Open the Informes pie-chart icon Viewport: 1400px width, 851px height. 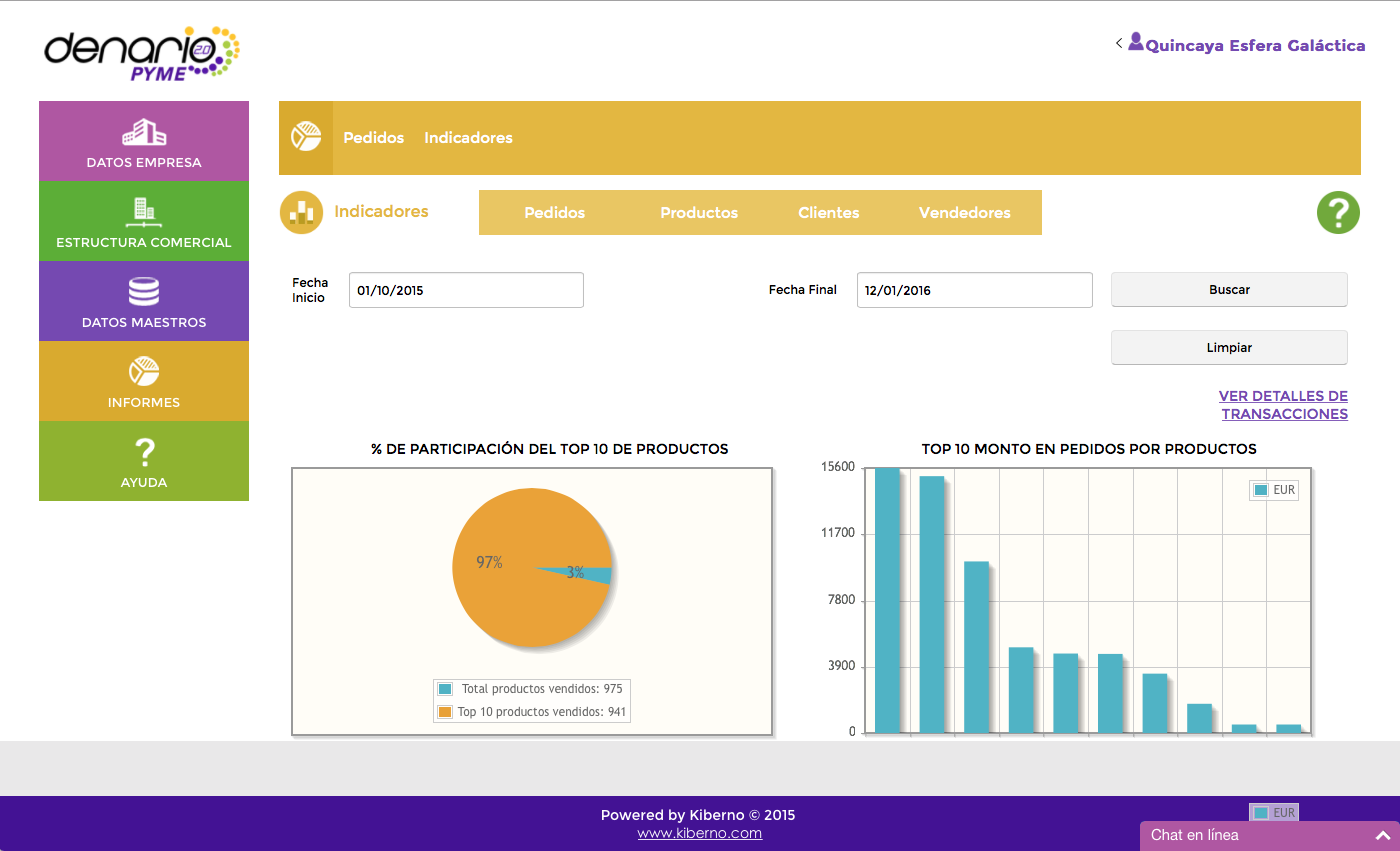point(143,372)
